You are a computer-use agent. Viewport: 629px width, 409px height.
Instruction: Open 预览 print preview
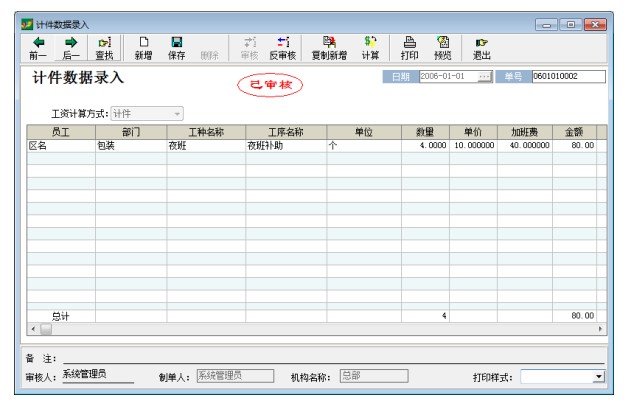(442, 48)
